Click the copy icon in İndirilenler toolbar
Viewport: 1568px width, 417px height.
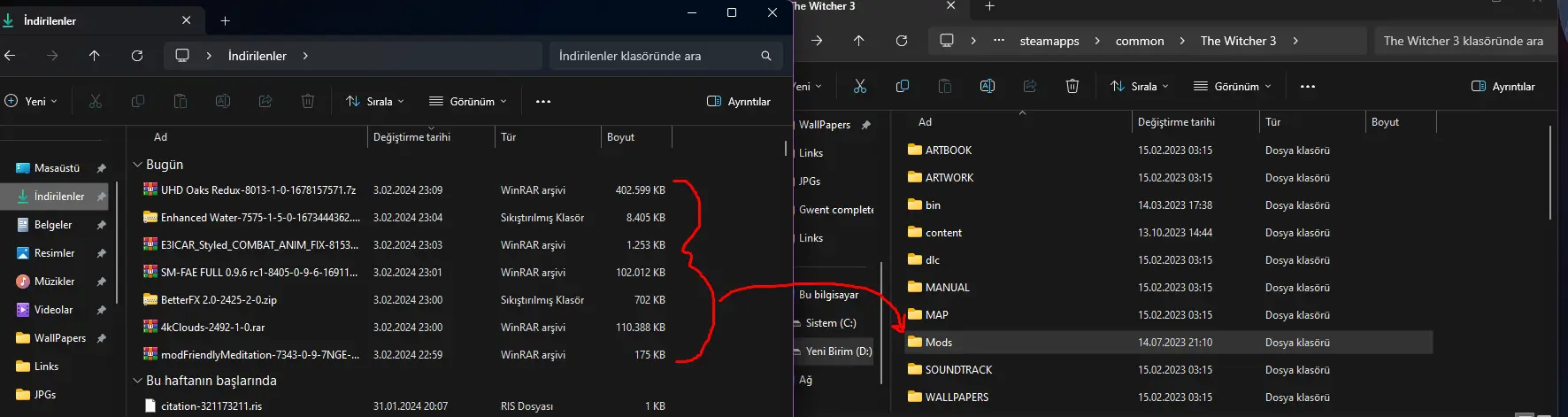pos(138,101)
